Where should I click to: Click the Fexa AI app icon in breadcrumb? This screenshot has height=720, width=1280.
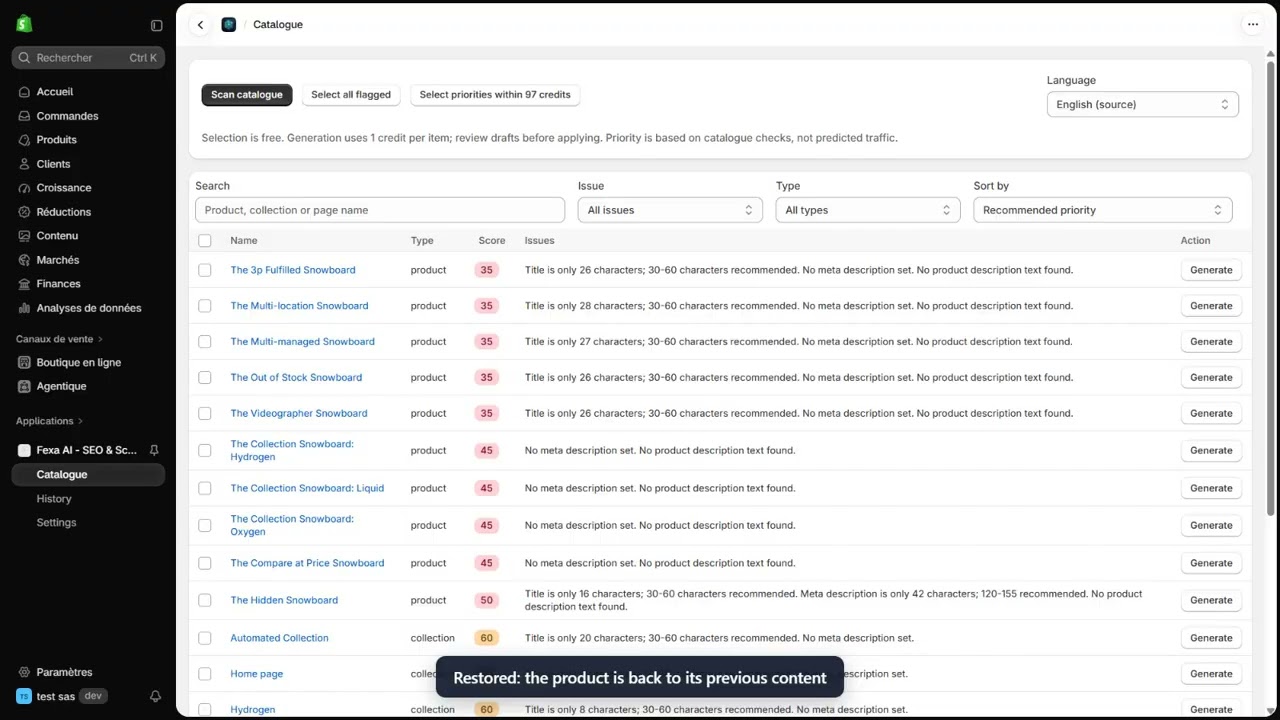click(x=229, y=25)
